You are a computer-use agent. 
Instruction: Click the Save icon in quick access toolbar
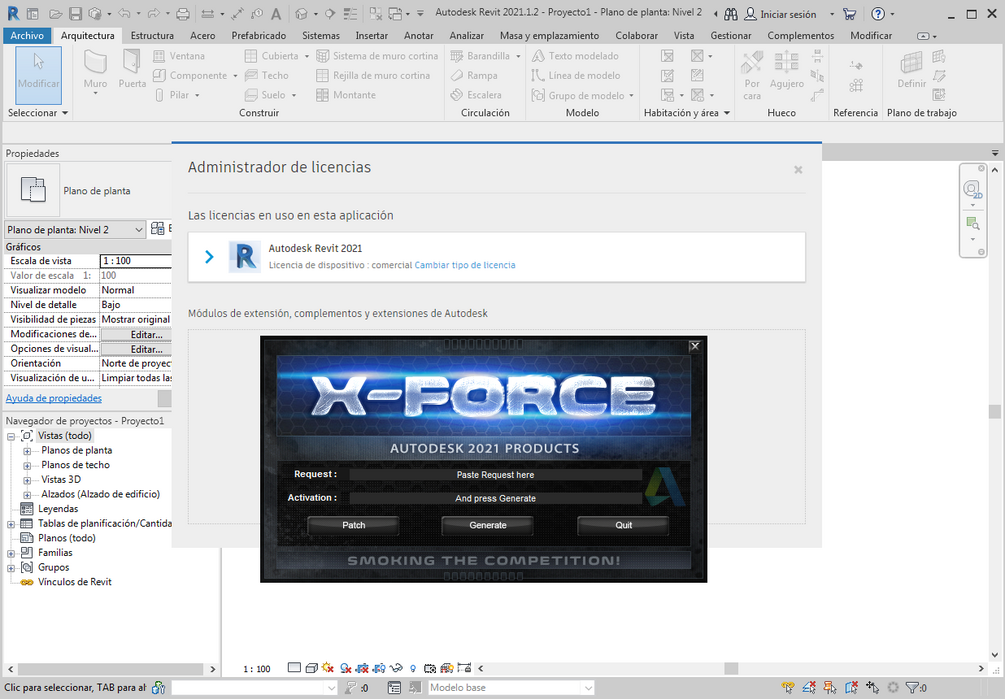(75, 13)
